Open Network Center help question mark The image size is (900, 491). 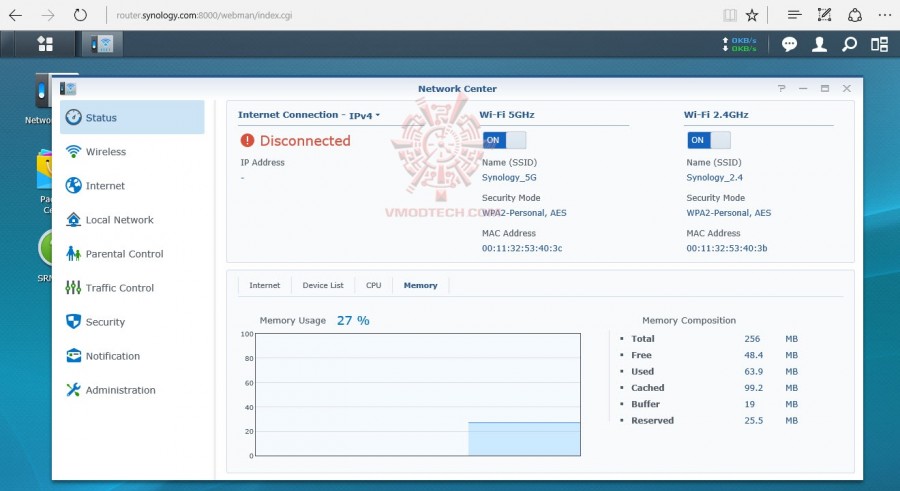[781, 88]
